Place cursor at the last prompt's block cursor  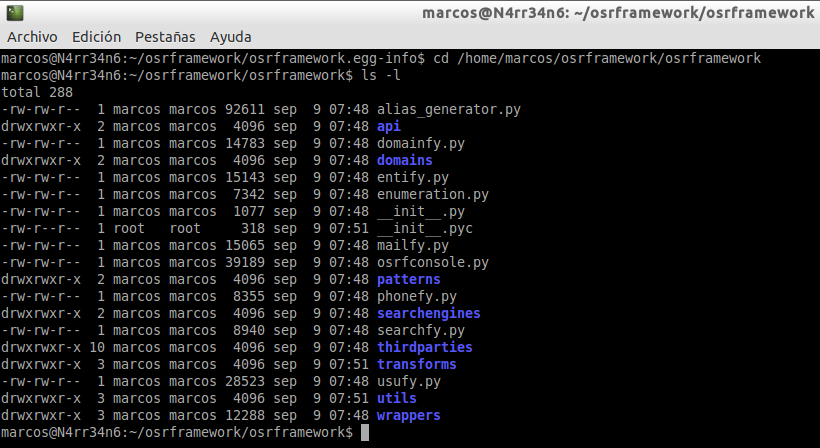365,432
